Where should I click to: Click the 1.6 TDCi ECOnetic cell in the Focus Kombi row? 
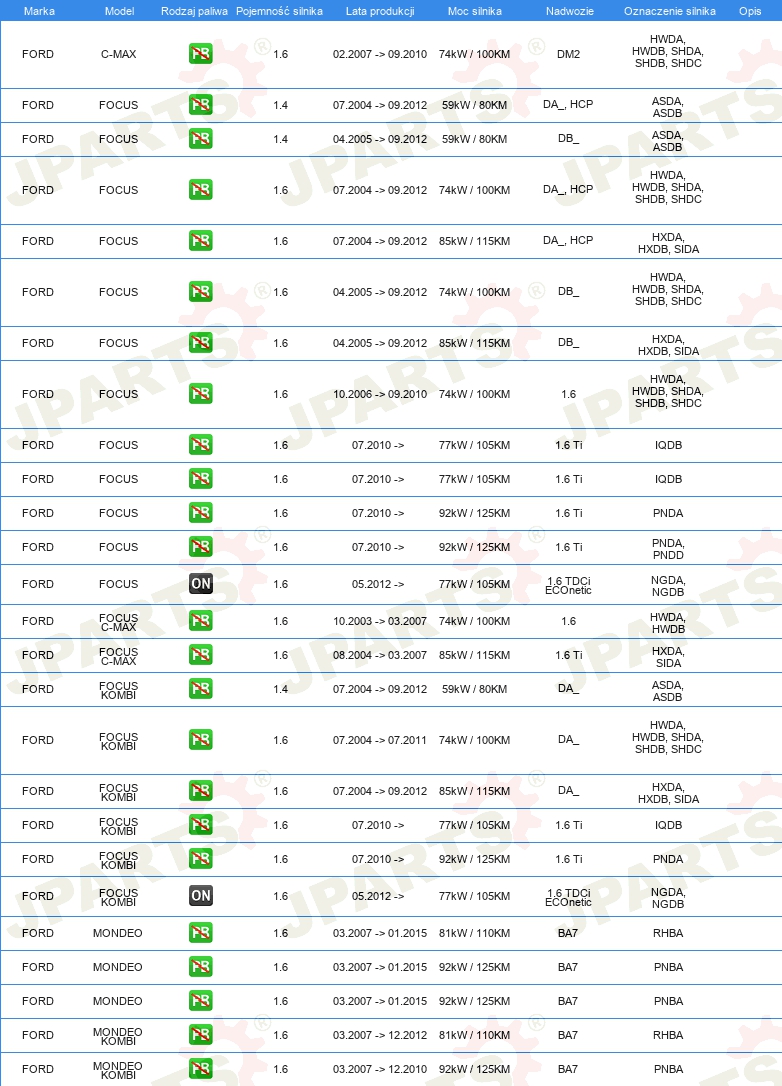click(x=569, y=898)
